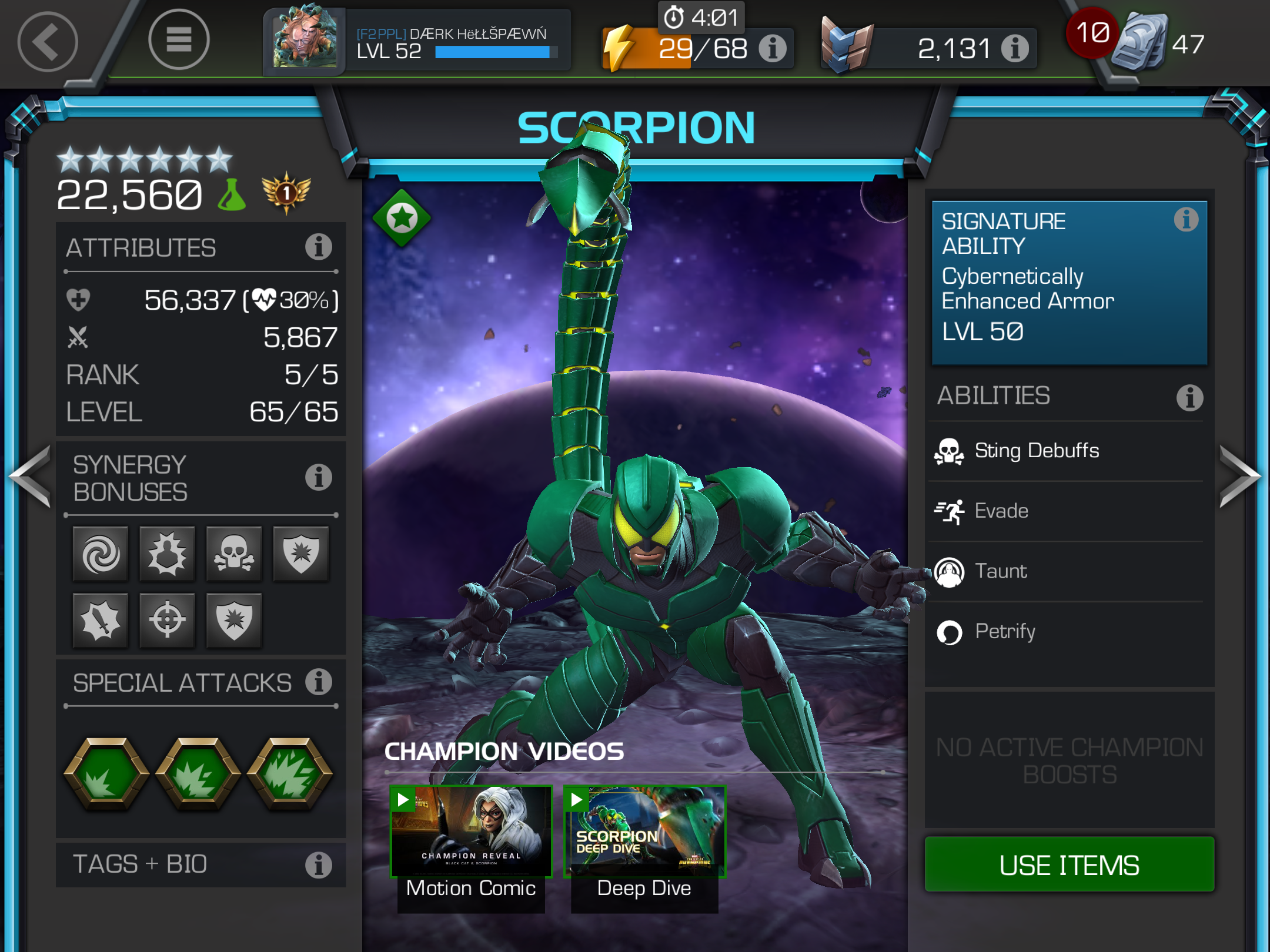Show the previous champion with left arrow
The height and width of the screenshot is (952, 1270).
[30, 476]
